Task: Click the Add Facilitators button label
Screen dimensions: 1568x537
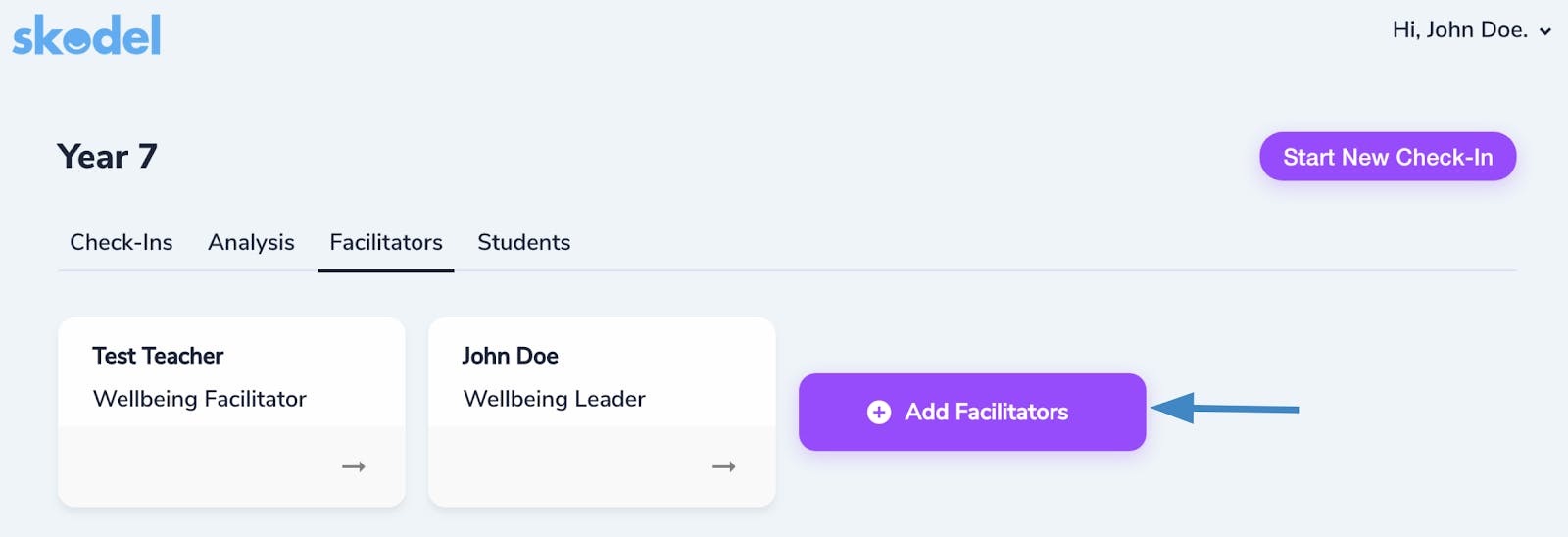Action: point(987,413)
